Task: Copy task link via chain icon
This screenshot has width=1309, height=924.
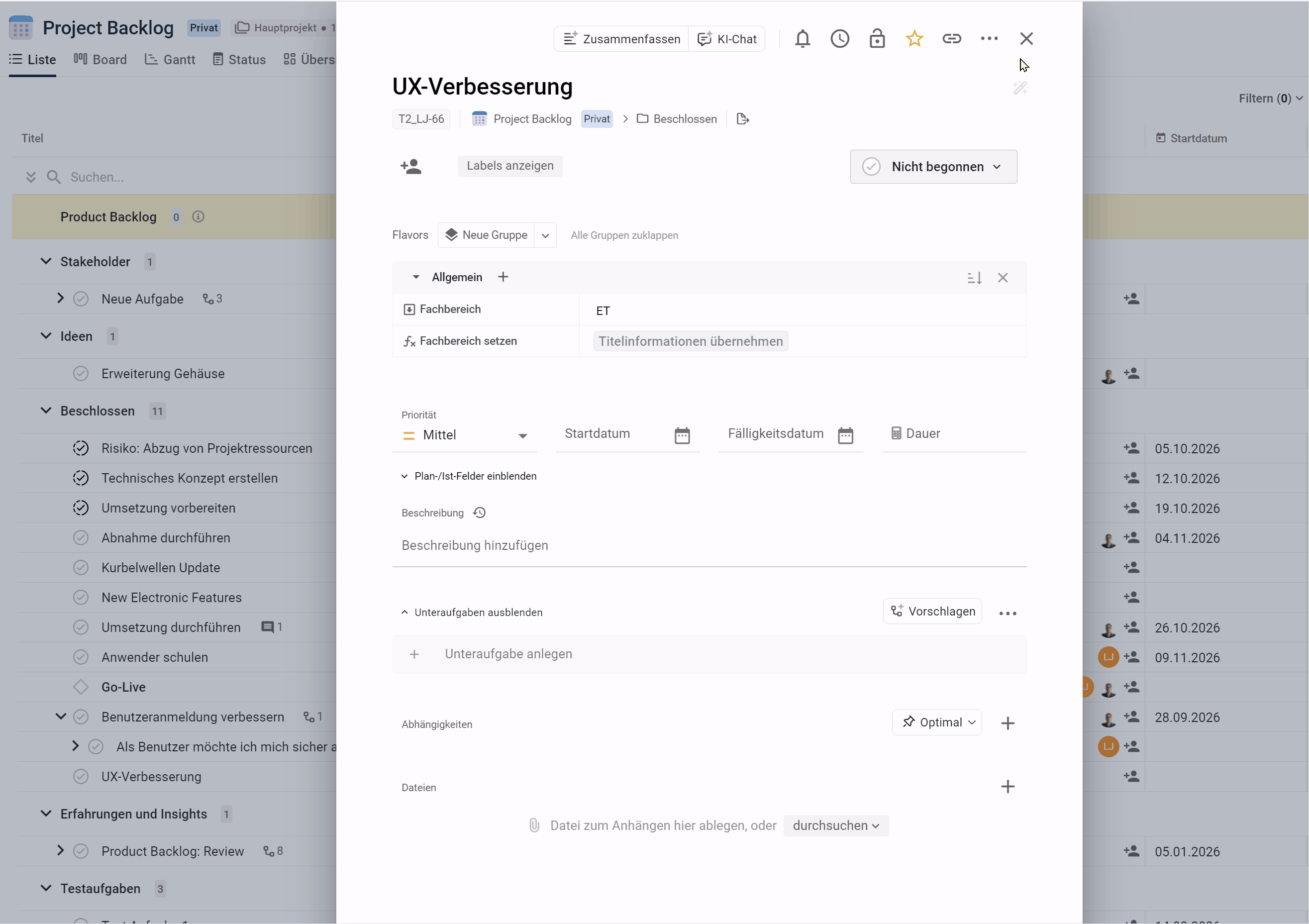Action: (952, 39)
